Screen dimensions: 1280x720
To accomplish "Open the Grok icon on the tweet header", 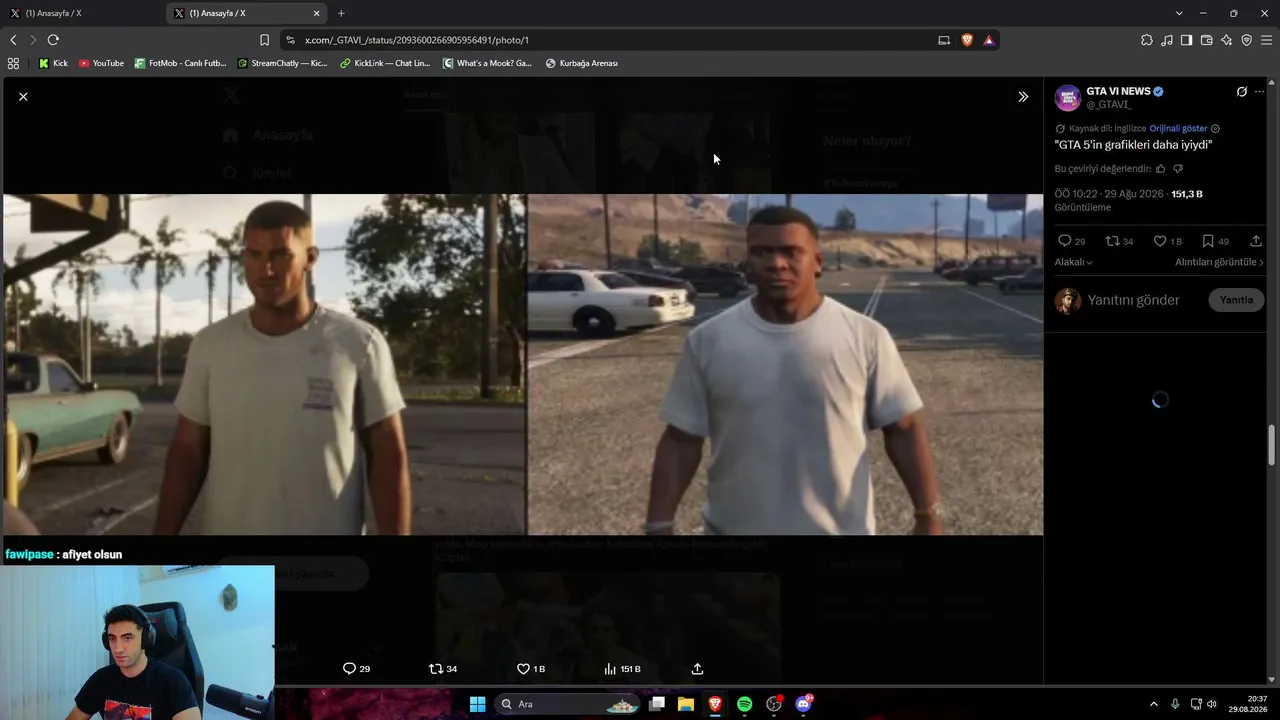I will (x=1241, y=92).
